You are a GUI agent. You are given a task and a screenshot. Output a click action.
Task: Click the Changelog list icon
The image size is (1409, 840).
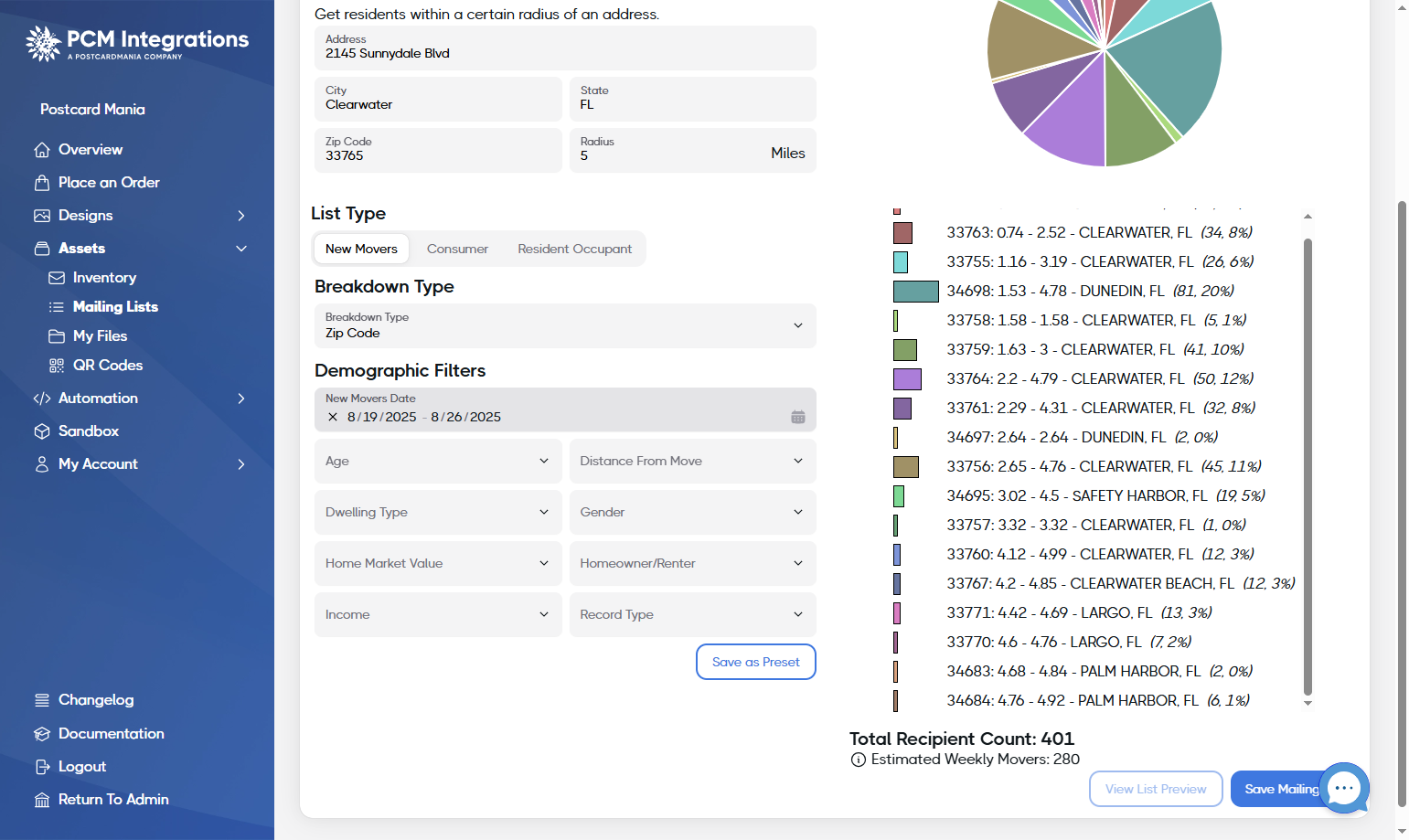(x=42, y=700)
